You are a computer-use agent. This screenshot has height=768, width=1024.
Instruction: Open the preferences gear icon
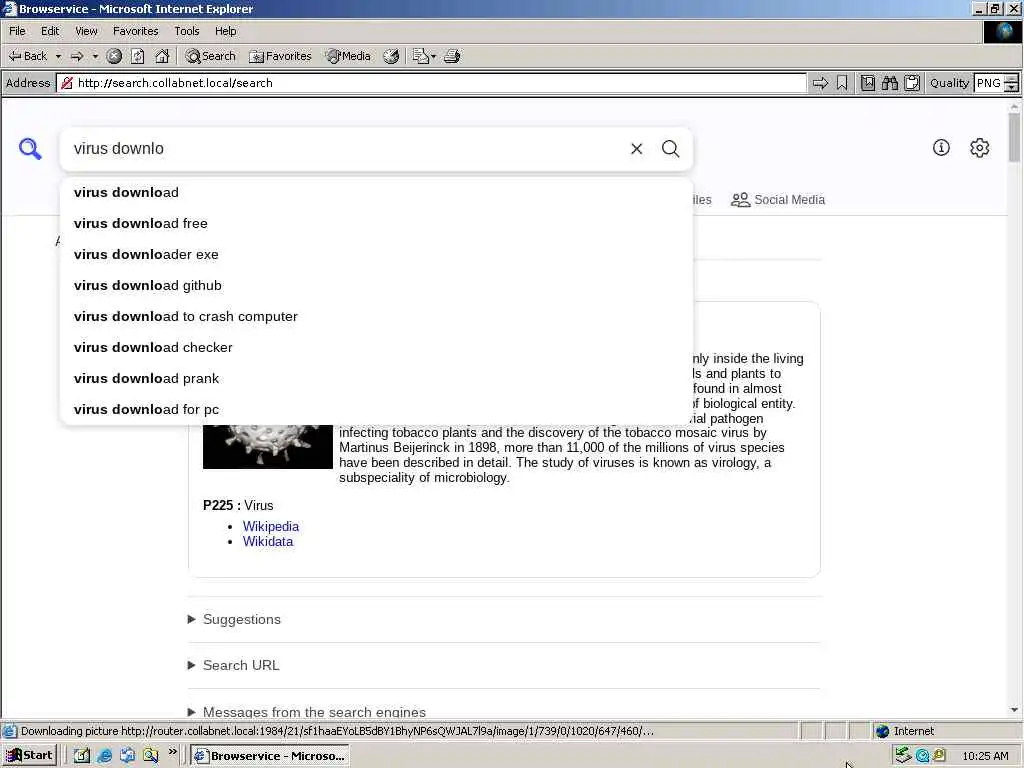980,148
